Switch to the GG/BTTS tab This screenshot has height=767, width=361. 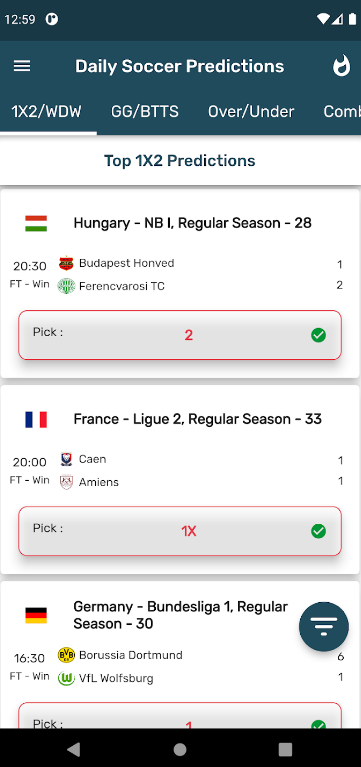pyautogui.click(x=145, y=112)
